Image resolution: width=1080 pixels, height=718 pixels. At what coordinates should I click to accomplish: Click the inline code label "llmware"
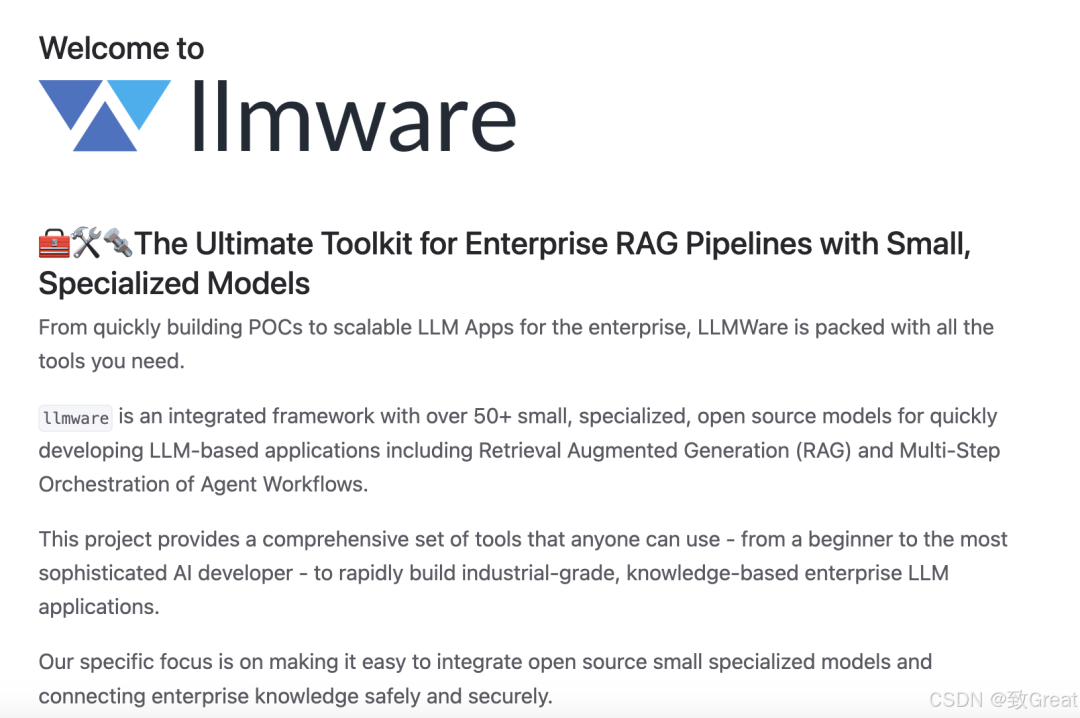(x=76, y=418)
